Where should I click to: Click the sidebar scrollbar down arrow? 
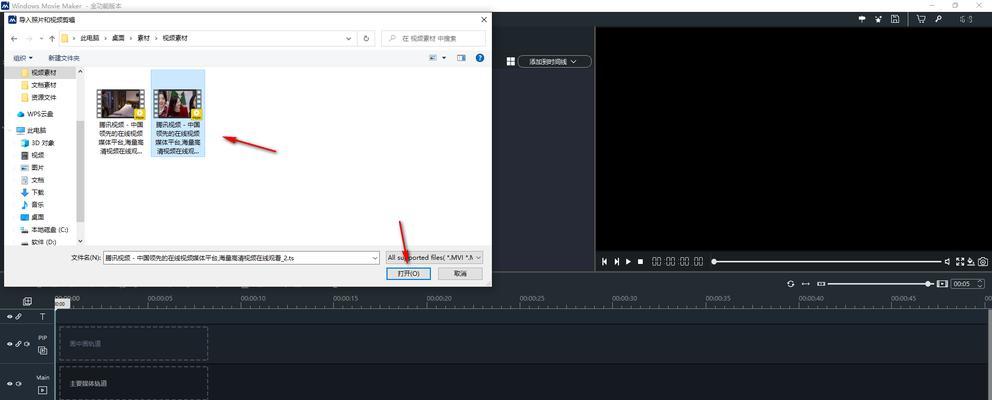click(x=80, y=241)
